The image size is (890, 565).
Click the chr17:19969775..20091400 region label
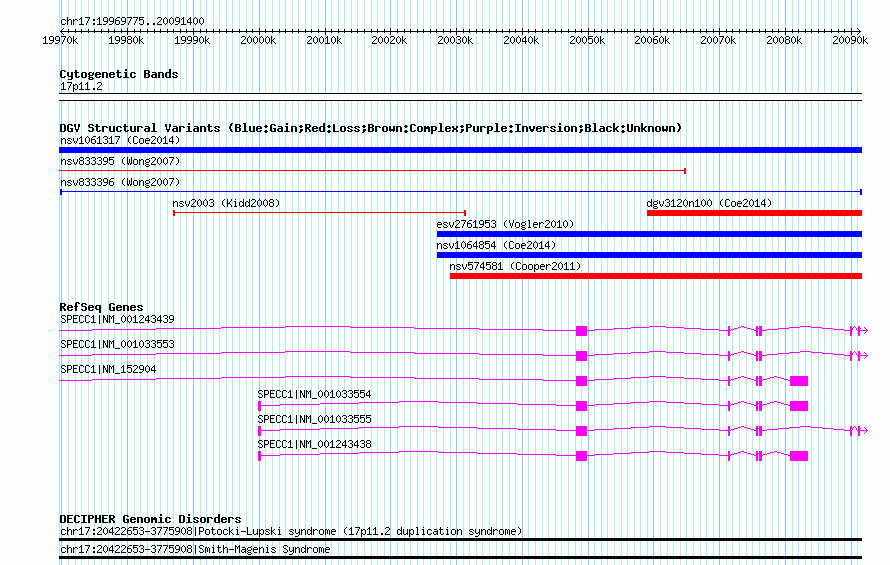click(132, 21)
